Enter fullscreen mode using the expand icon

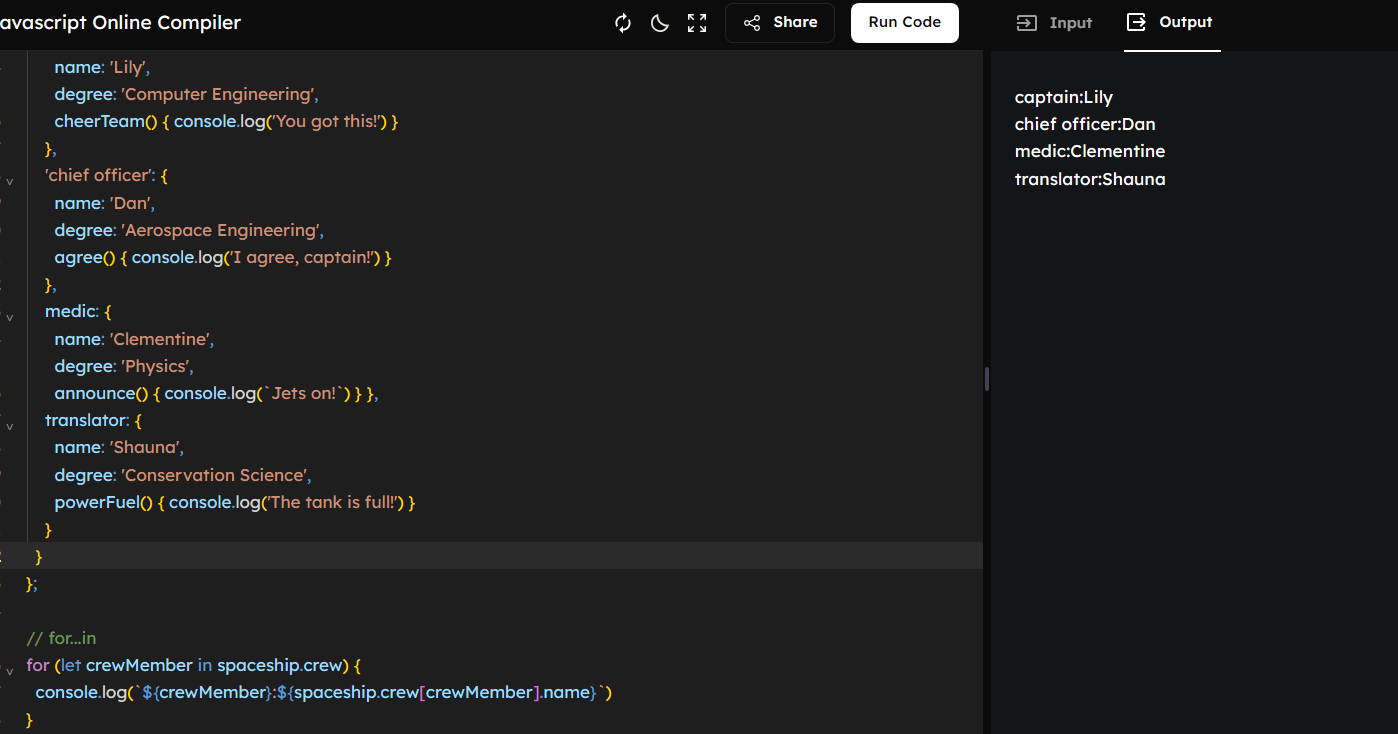(697, 23)
